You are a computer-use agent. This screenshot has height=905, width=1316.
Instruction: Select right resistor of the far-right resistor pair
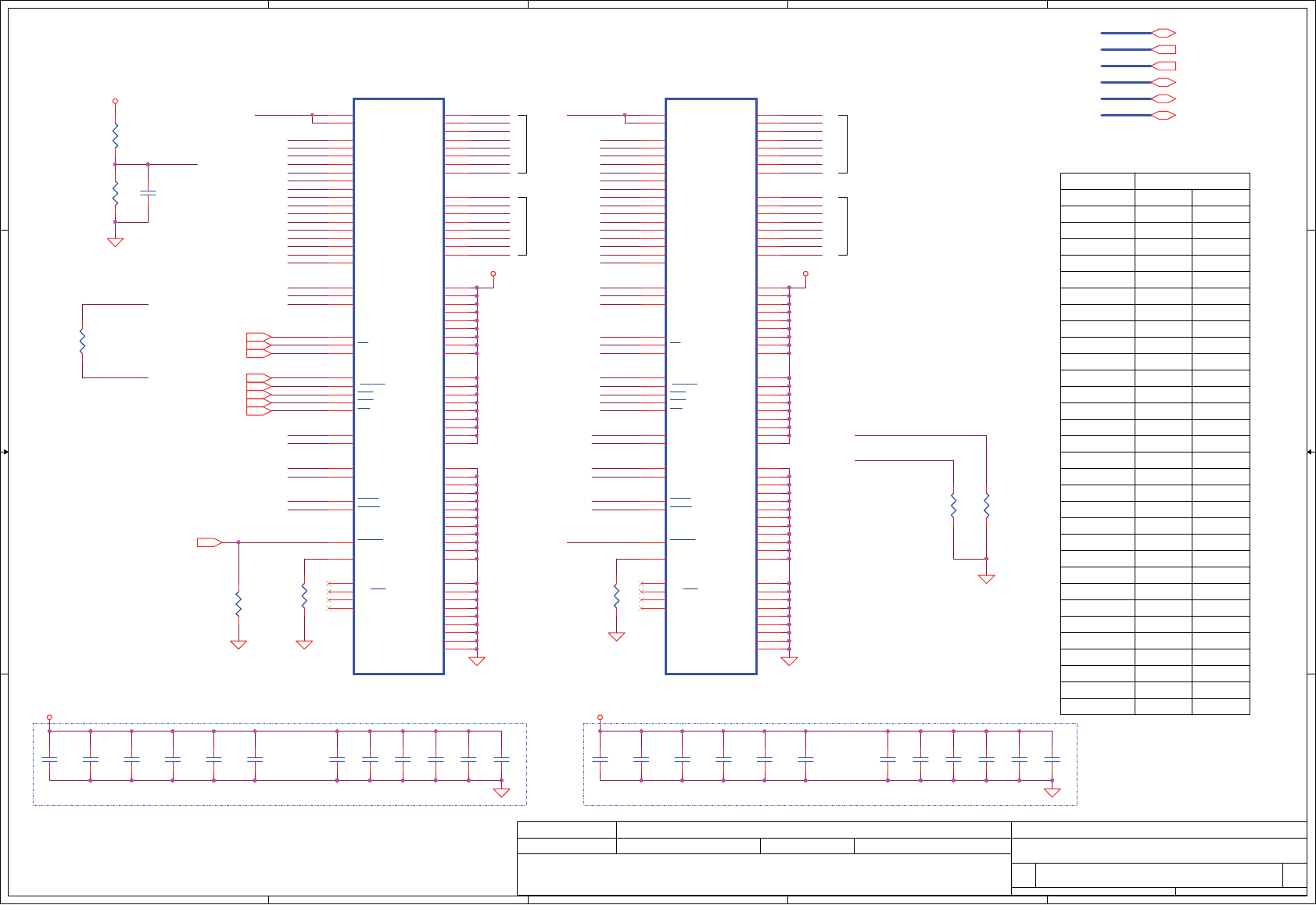pos(986,506)
